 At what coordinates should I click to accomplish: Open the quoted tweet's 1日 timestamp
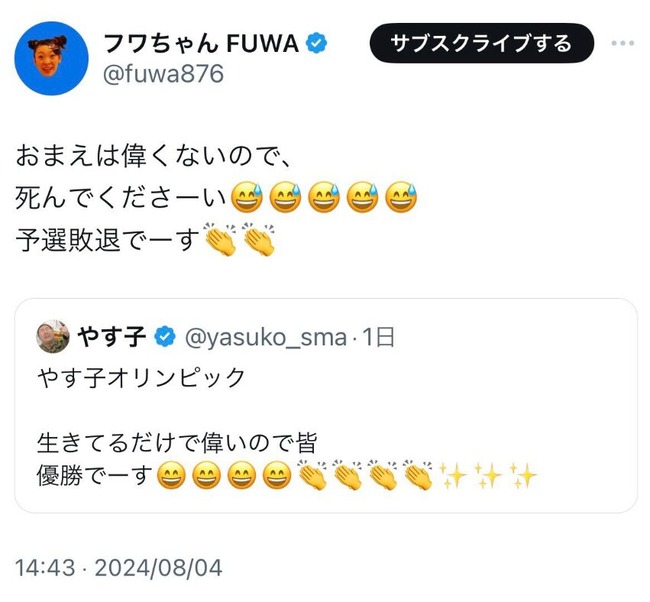[x=378, y=337]
